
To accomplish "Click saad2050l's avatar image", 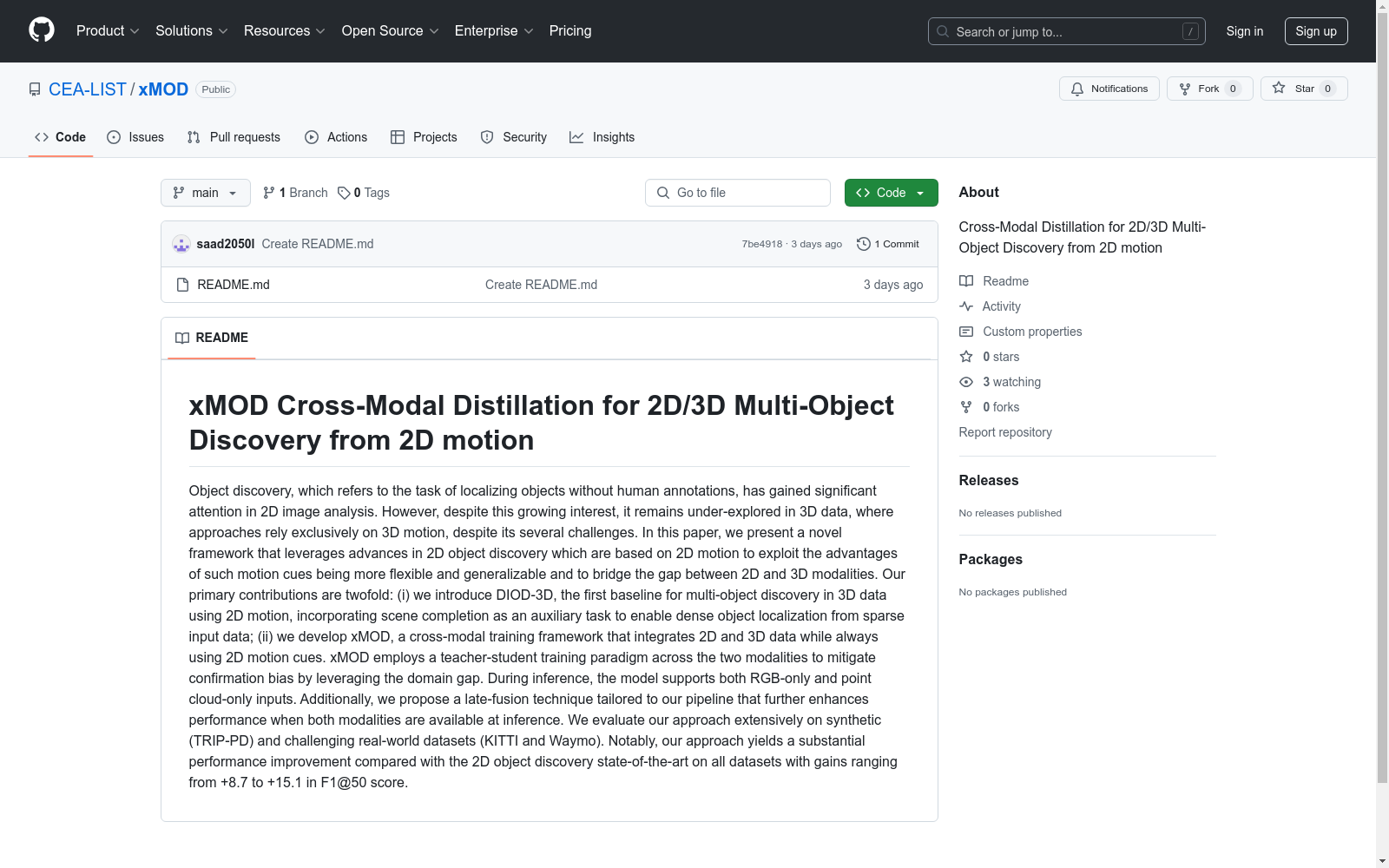I will (x=181, y=244).
